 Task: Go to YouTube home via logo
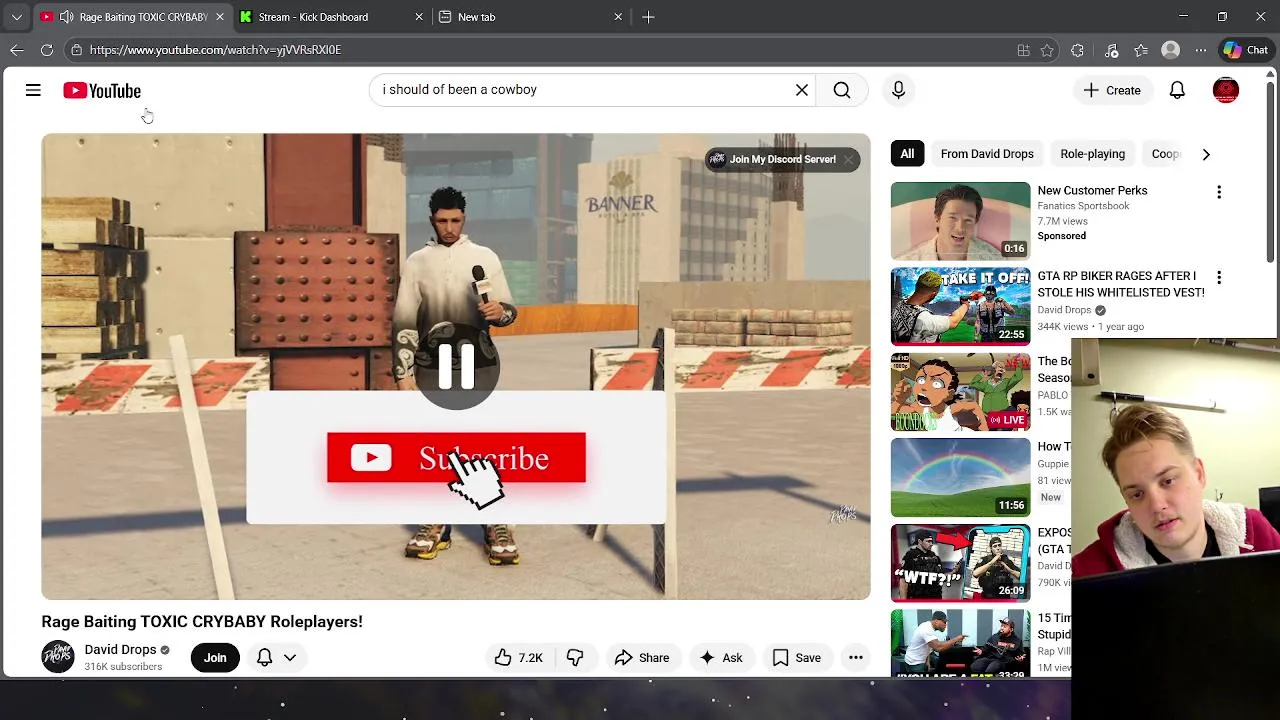tap(102, 91)
